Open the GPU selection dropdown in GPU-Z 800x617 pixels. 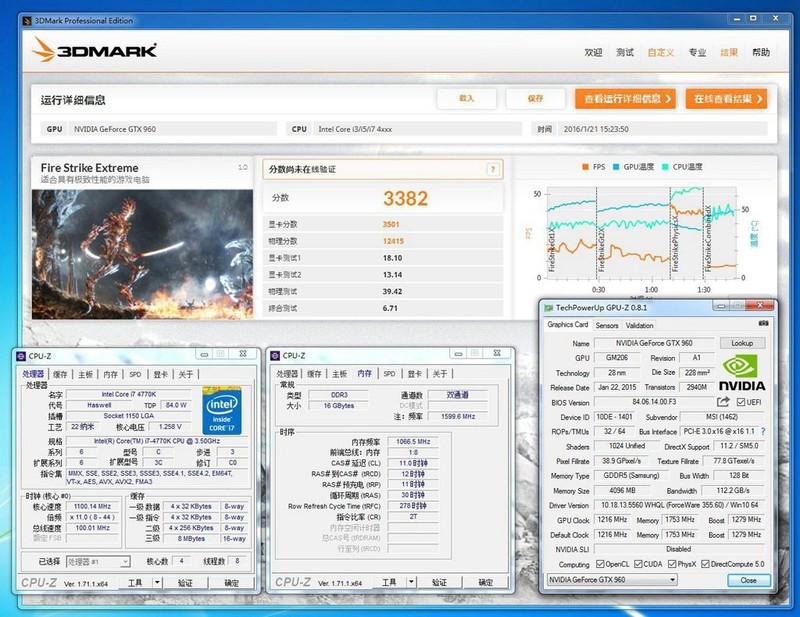[672, 579]
